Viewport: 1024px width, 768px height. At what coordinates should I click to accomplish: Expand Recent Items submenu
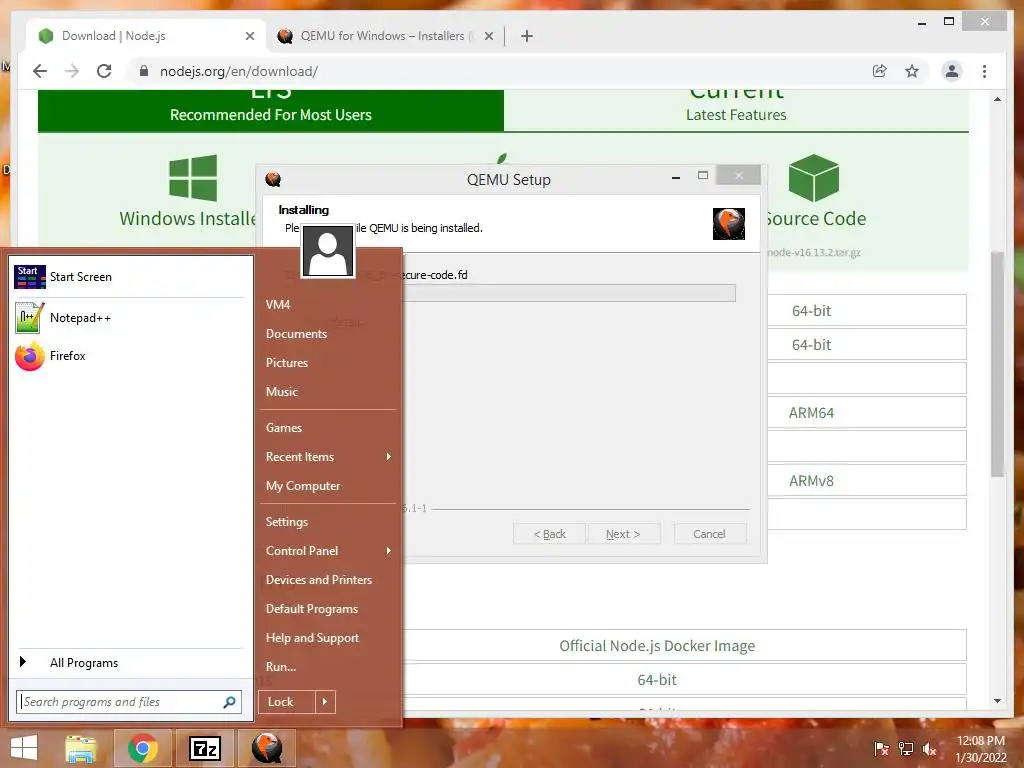click(389, 456)
